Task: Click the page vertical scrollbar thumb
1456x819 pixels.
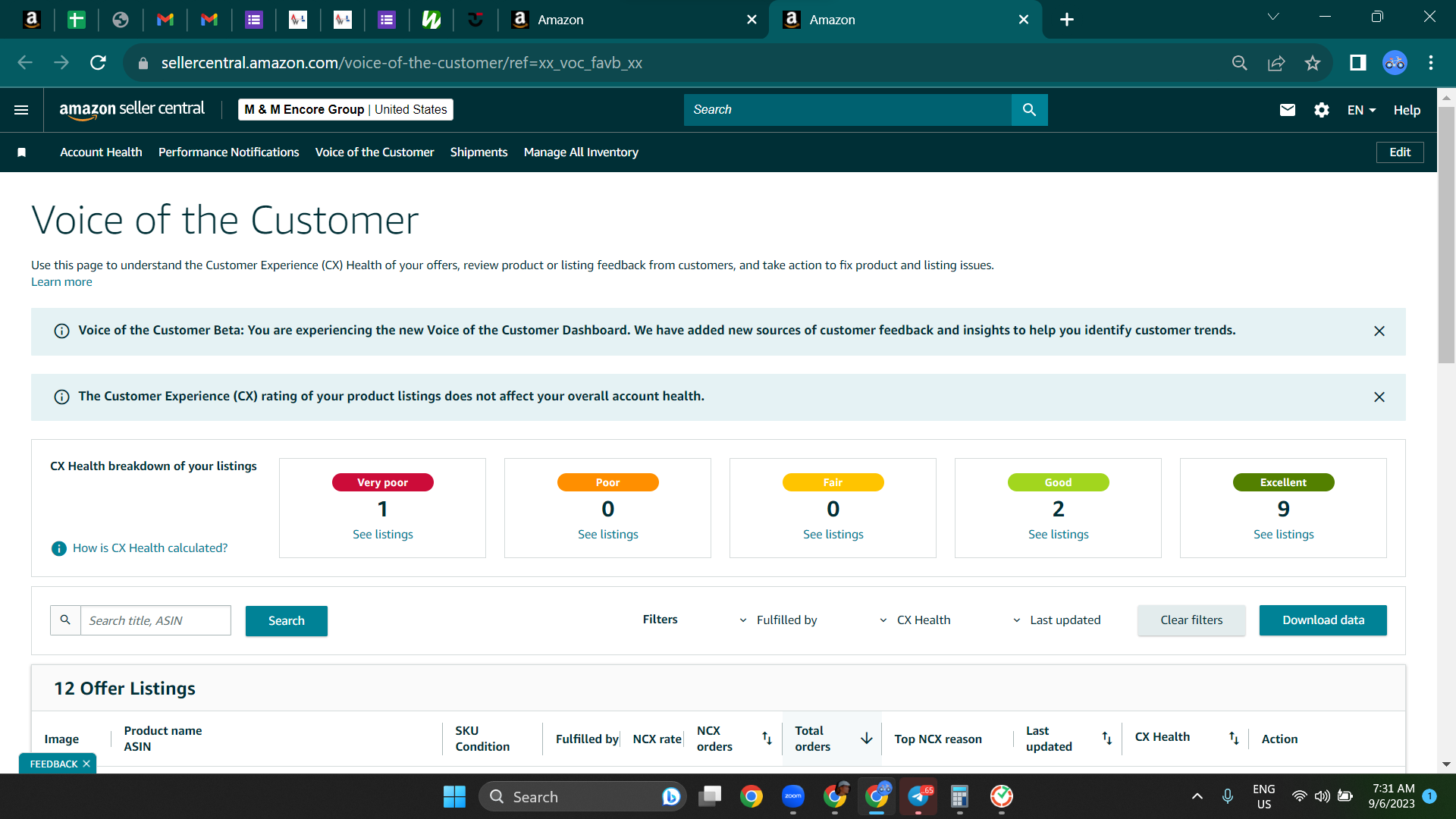Action: [x=1446, y=235]
